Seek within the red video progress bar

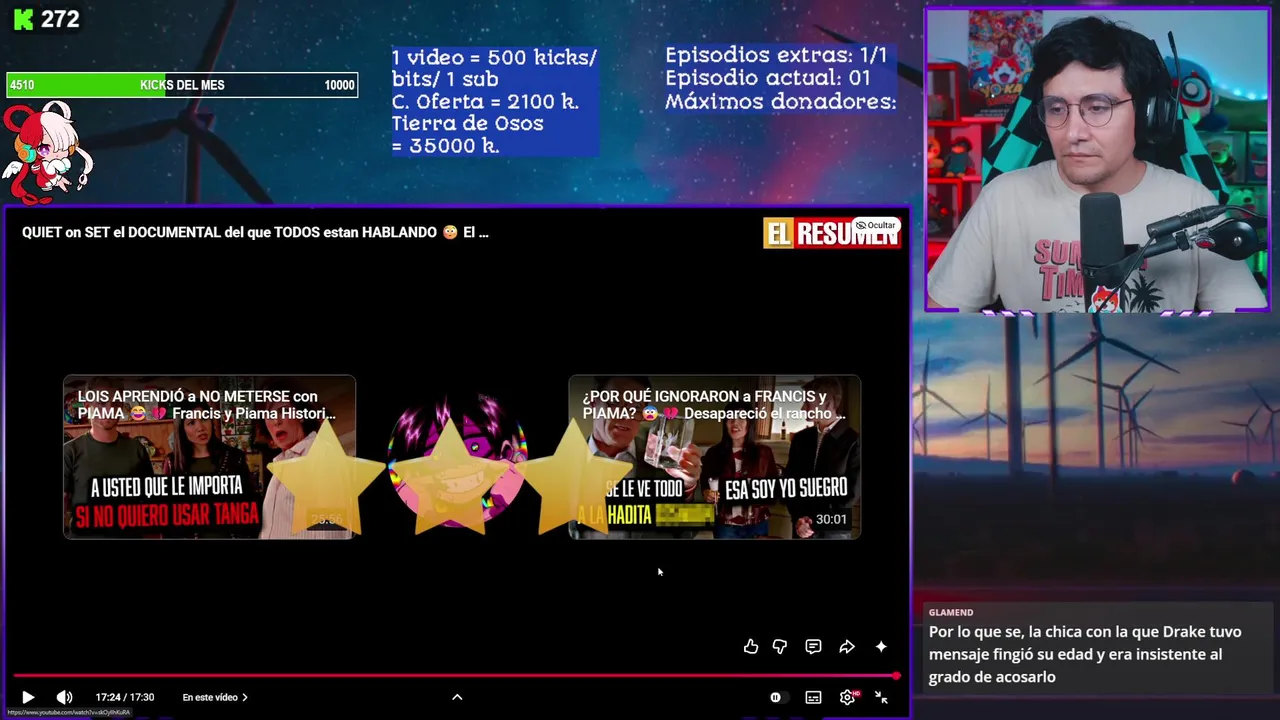click(x=455, y=676)
